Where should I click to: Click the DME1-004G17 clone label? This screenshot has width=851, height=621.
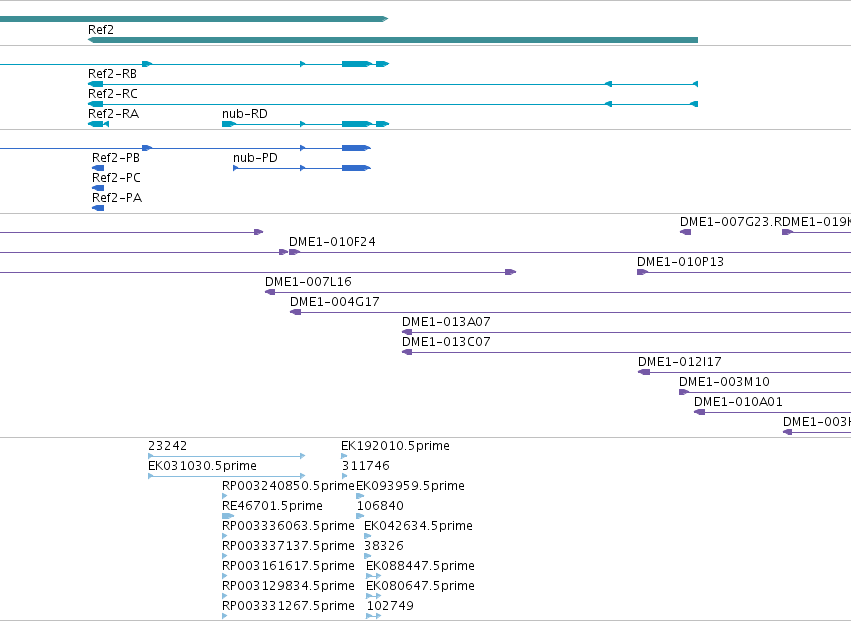(335, 302)
